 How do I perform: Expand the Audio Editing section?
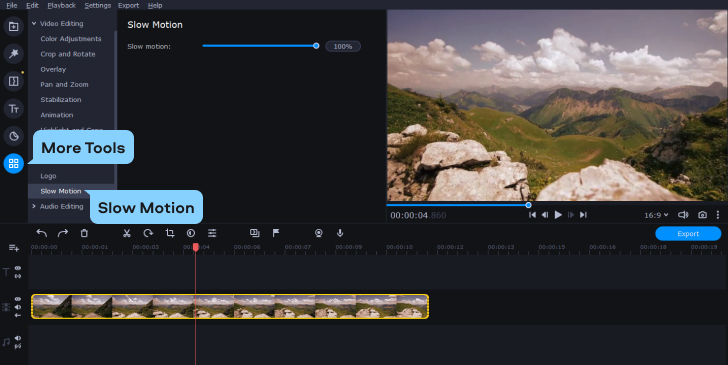[x=34, y=206]
